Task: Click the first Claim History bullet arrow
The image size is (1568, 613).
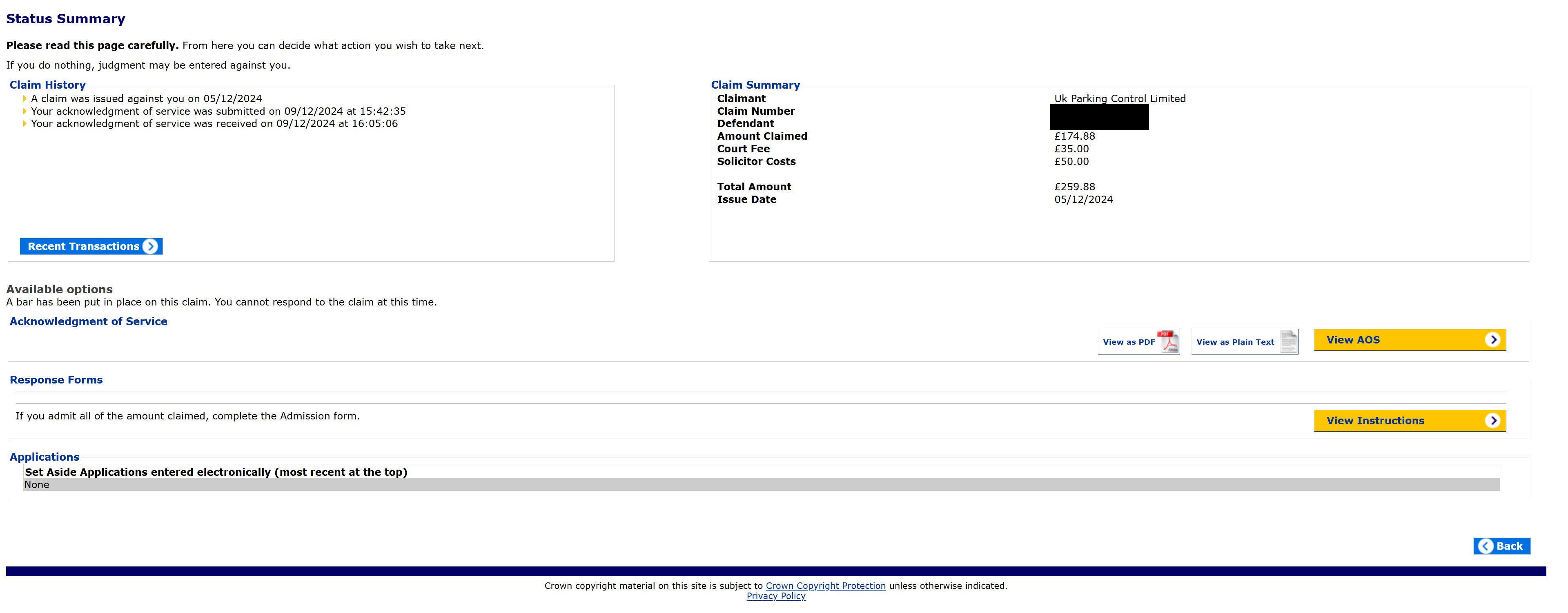Action: (24, 98)
